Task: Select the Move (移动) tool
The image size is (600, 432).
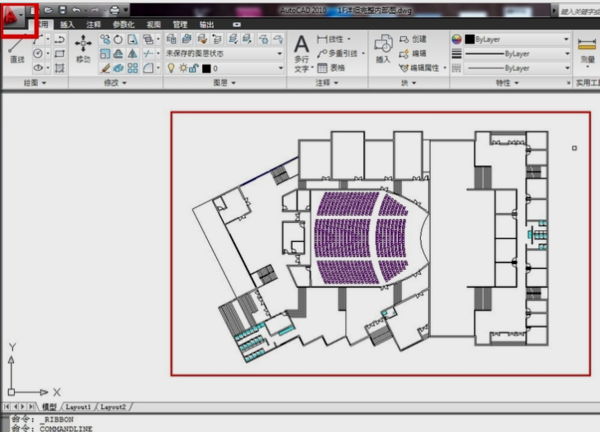Action: pyautogui.click(x=83, y=50)
